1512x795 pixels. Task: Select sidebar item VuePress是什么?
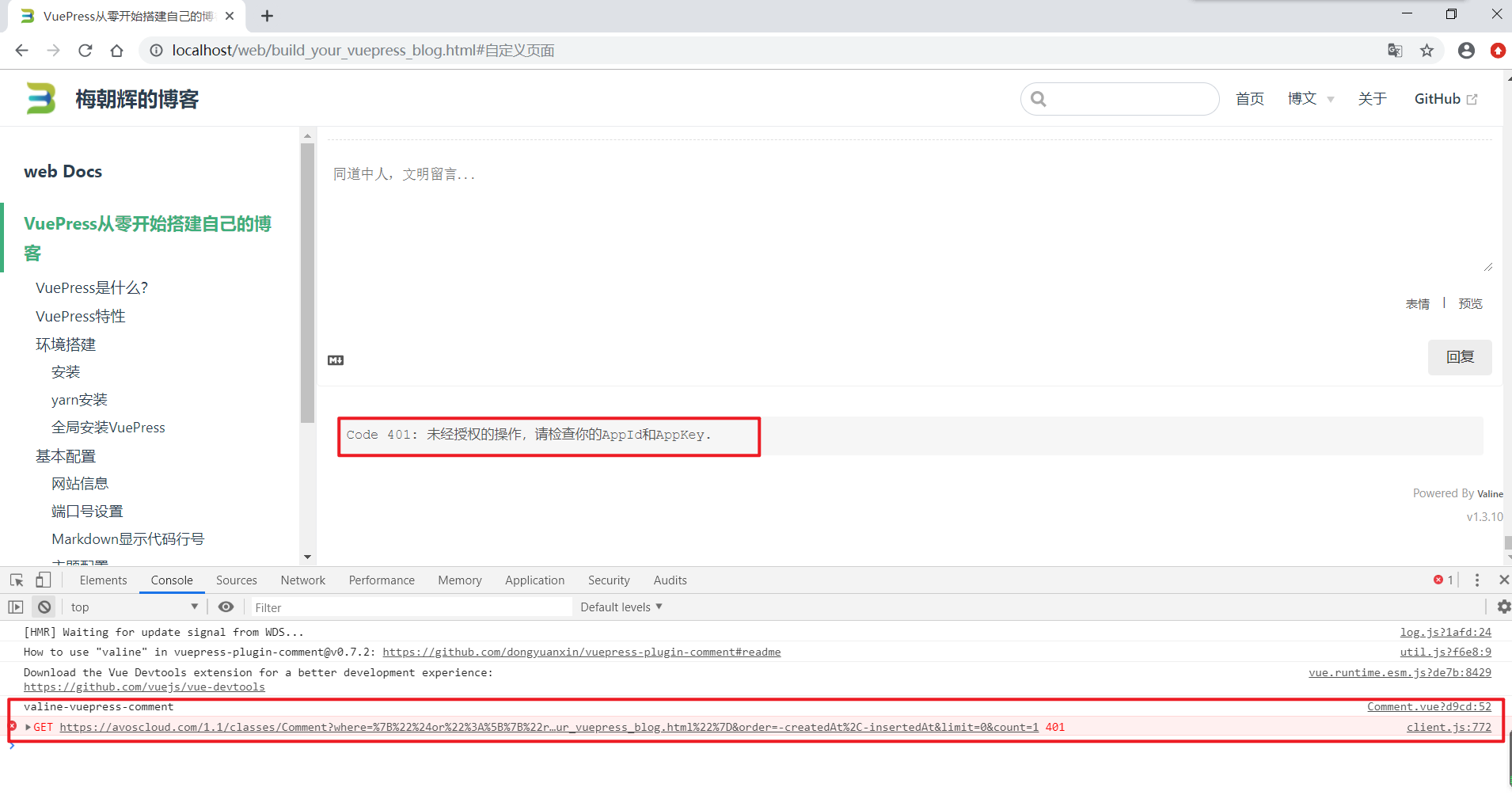tap(92, 288)
